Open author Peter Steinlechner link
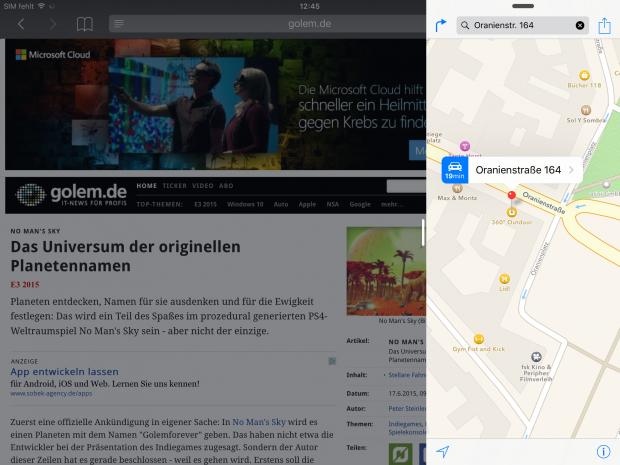 407,408
